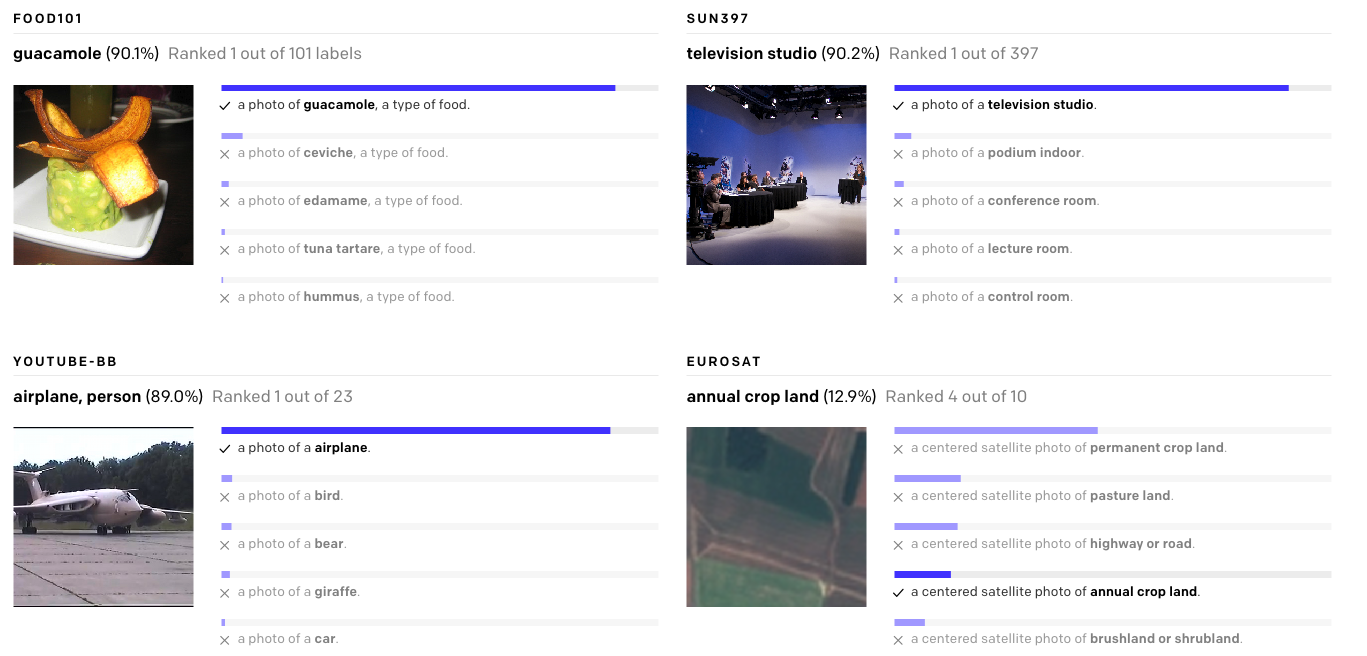Click the checkmark next to television studio

tap(898, 106)
